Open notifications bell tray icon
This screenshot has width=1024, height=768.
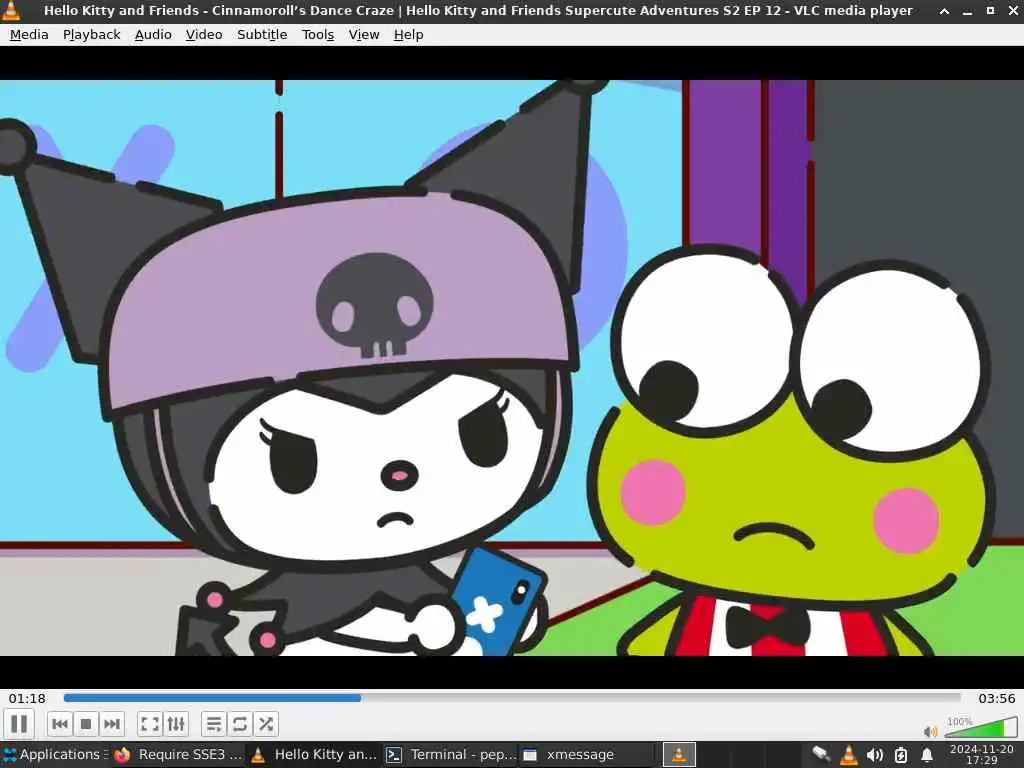[927, 755]
